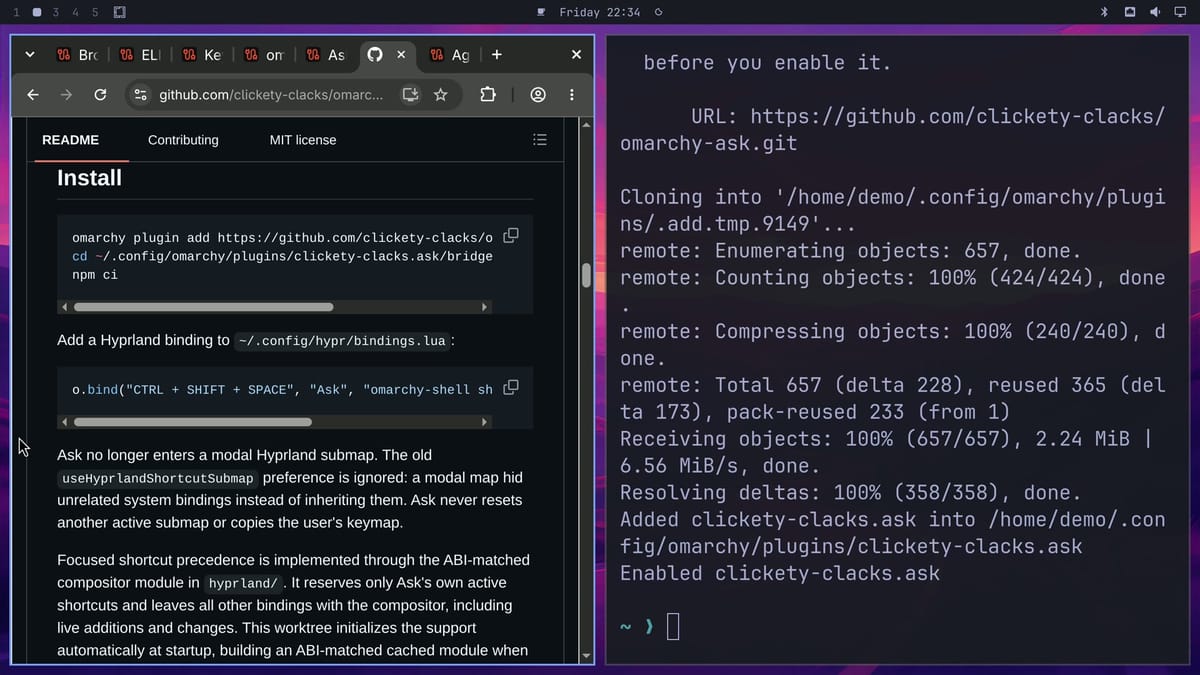The width and height of the screenshot is (1200, 675).
Task: Click the 'useHyprlandShortcutSubmap' inline code
Action: [158, 479]
